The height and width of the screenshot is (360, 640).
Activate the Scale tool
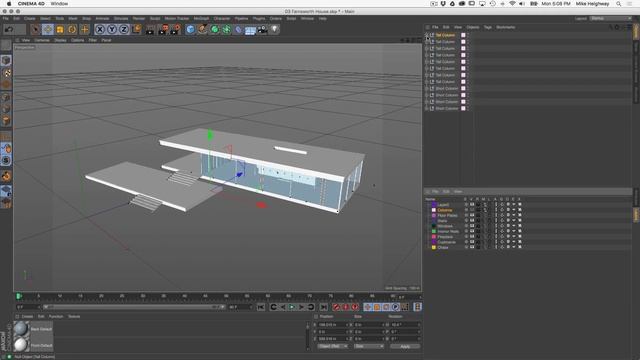pyautogui.click(x=60, y=29)
